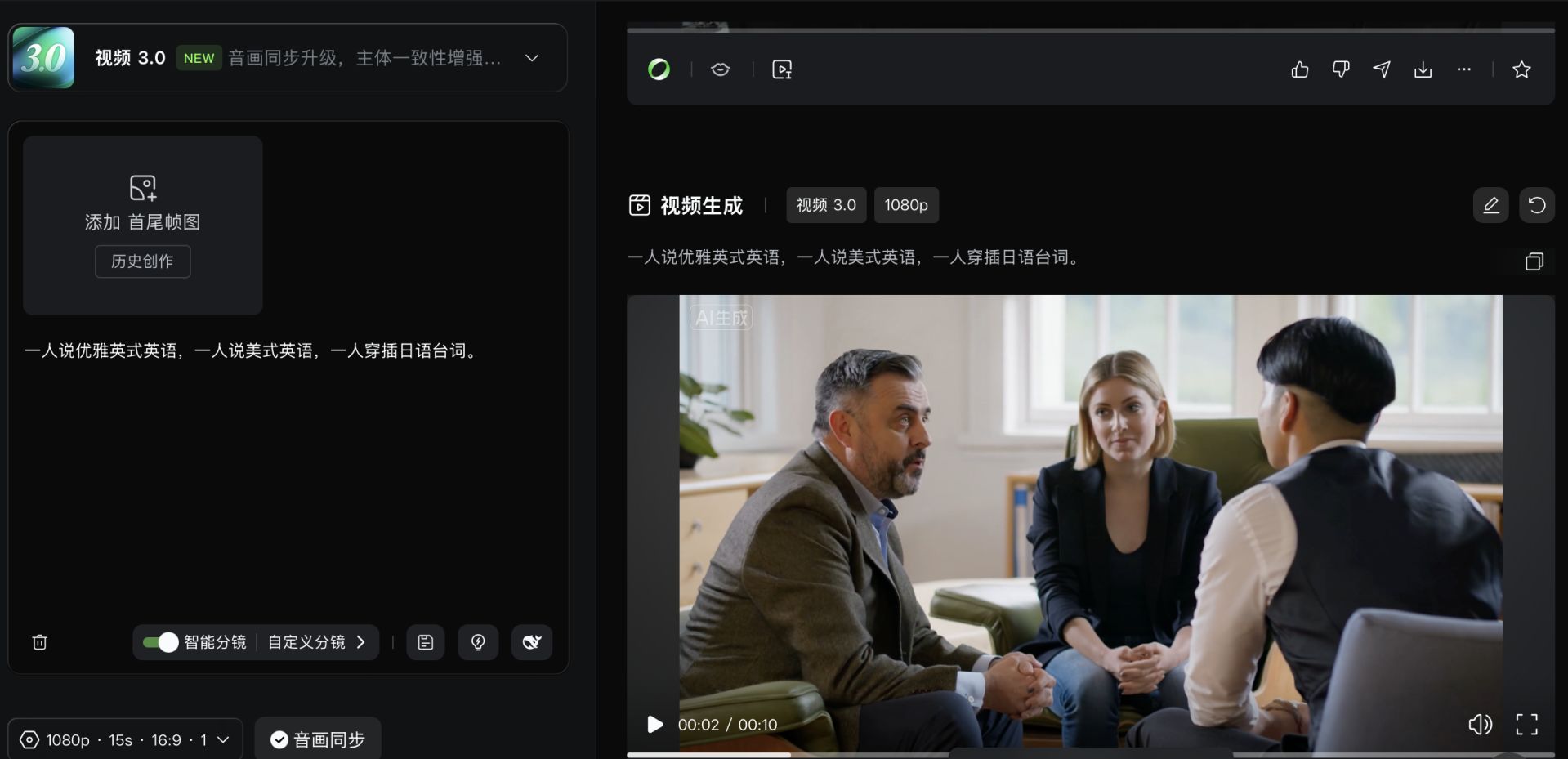1568x759 pixels.
Task: Click the pencil edit icon
Action: (1490, 205)
